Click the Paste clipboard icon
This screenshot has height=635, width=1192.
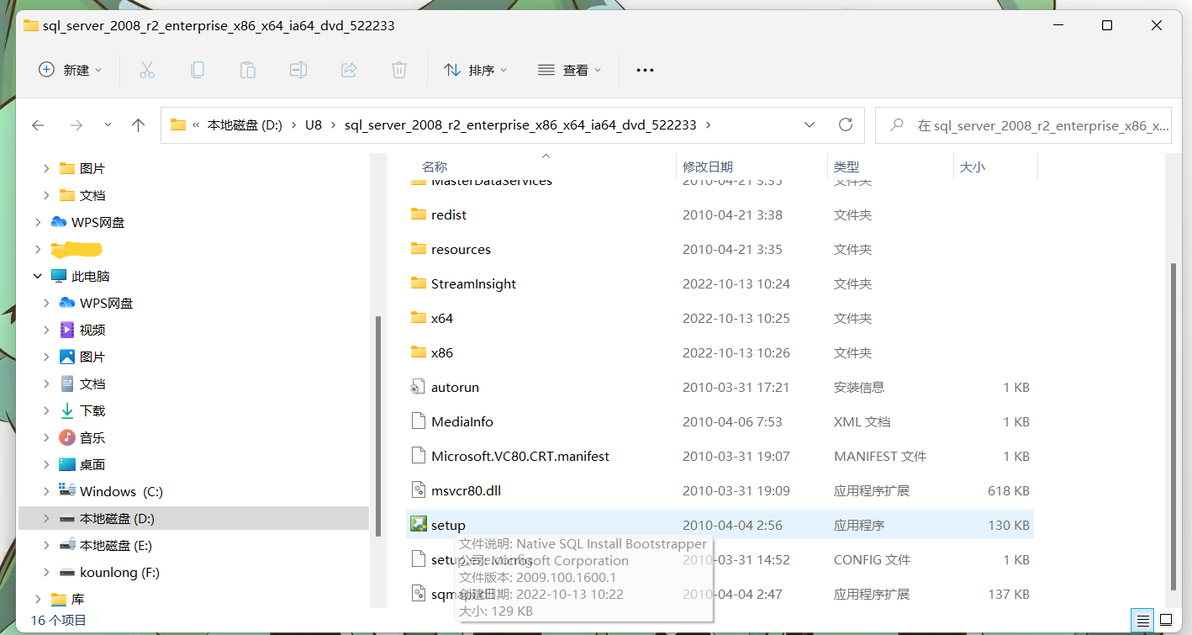click(247, 70)
